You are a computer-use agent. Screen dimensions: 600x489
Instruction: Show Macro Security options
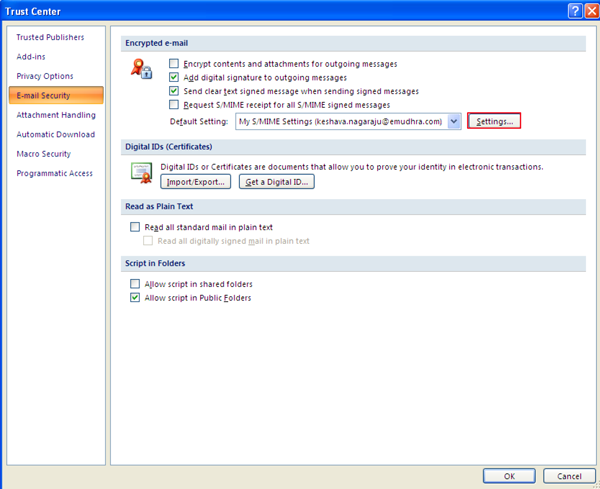click(44, 154)
